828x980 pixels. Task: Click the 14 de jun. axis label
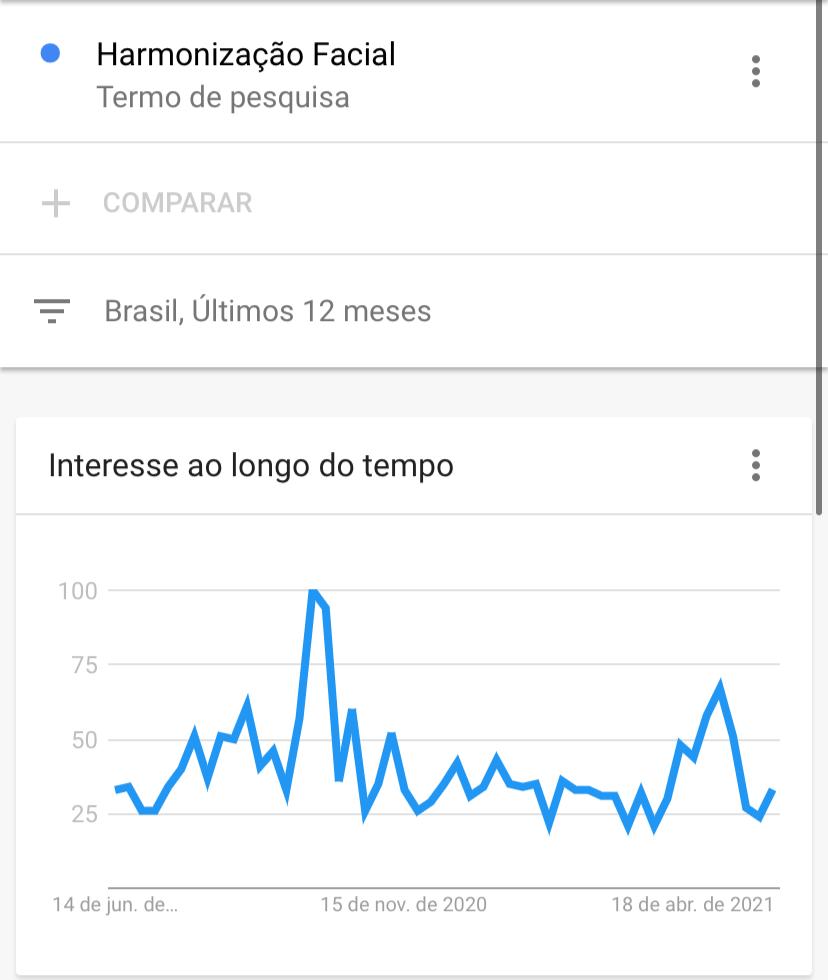(x=115, y=904)
